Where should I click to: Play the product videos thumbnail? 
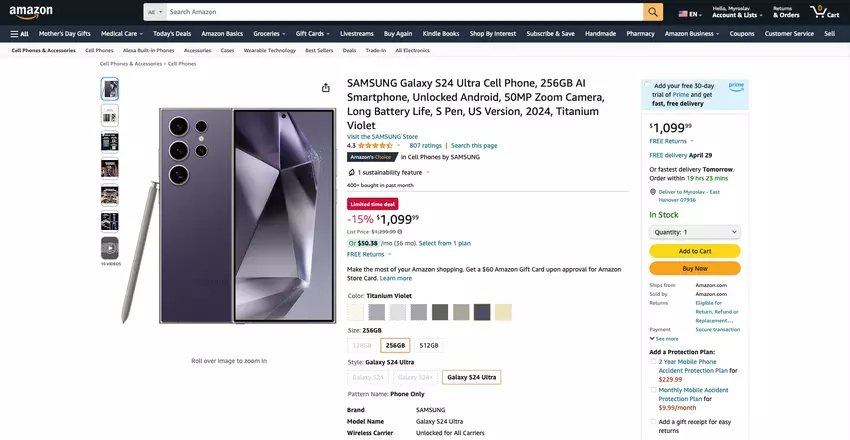coord(110,247)
